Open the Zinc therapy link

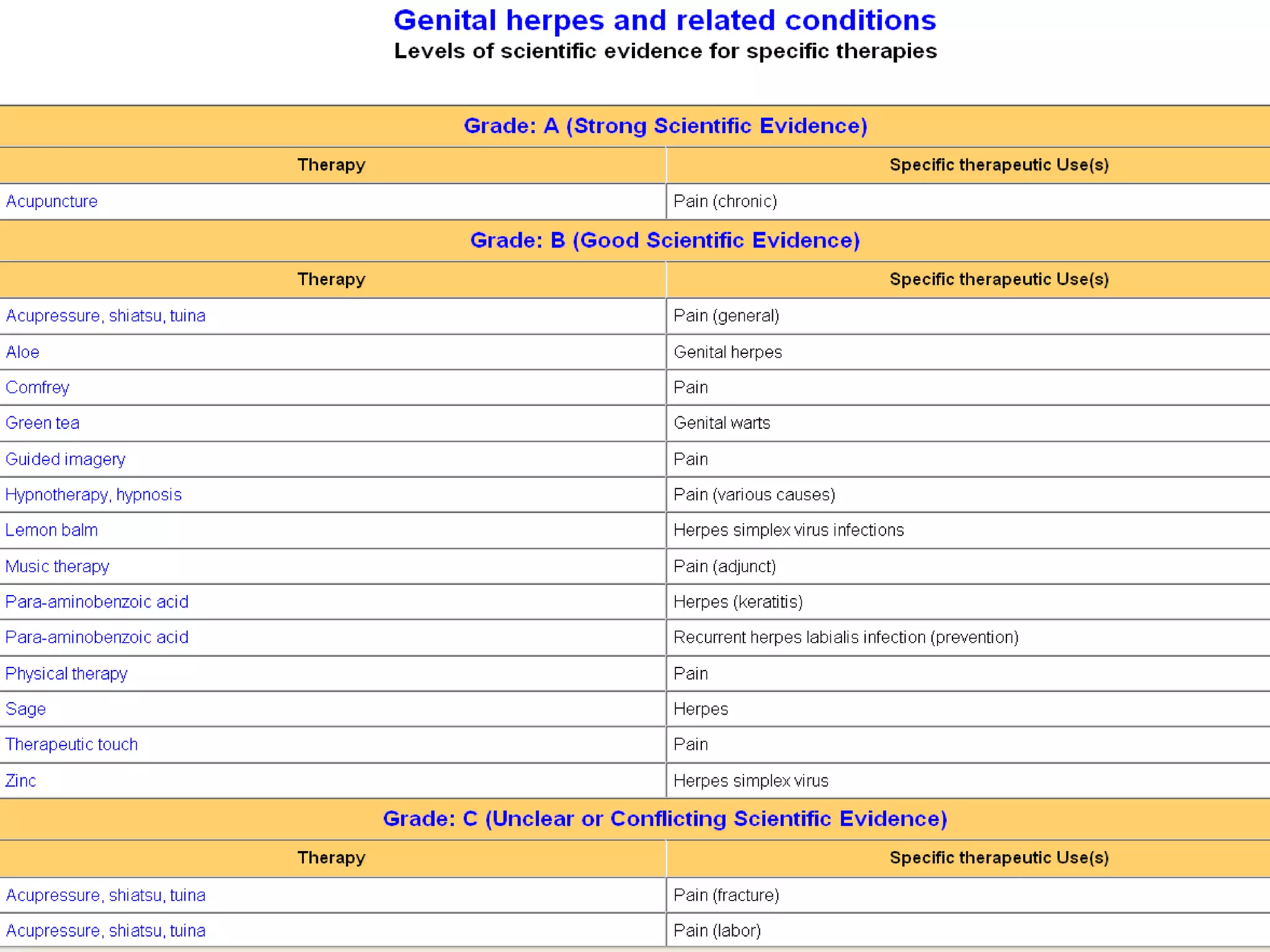click(x=20, y=781)
